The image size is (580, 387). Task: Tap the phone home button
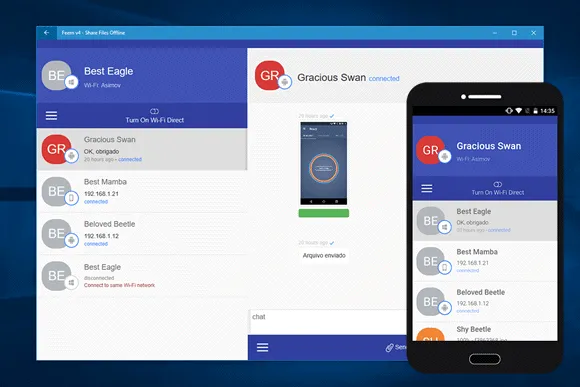pos(485,359)
